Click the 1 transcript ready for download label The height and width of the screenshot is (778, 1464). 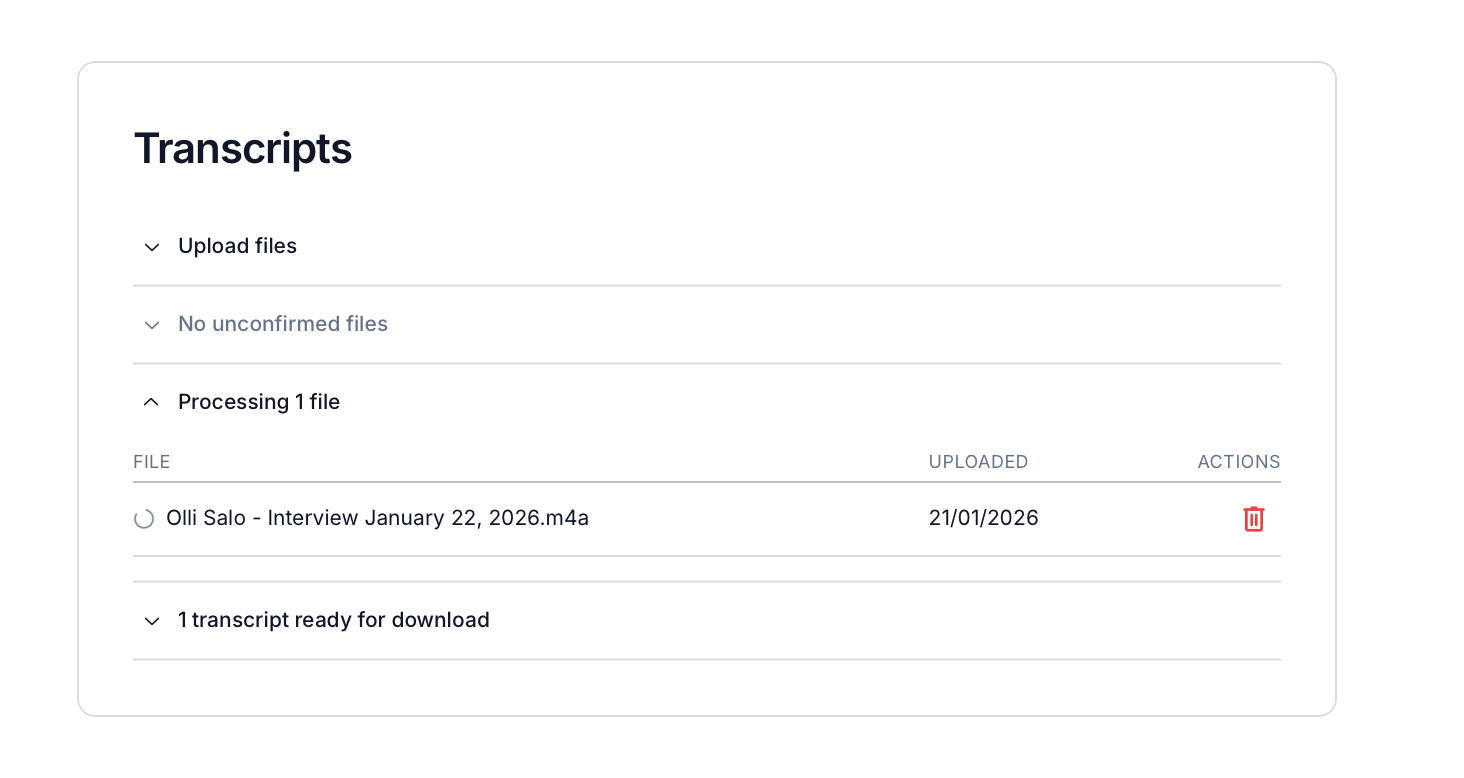[333, 620]
